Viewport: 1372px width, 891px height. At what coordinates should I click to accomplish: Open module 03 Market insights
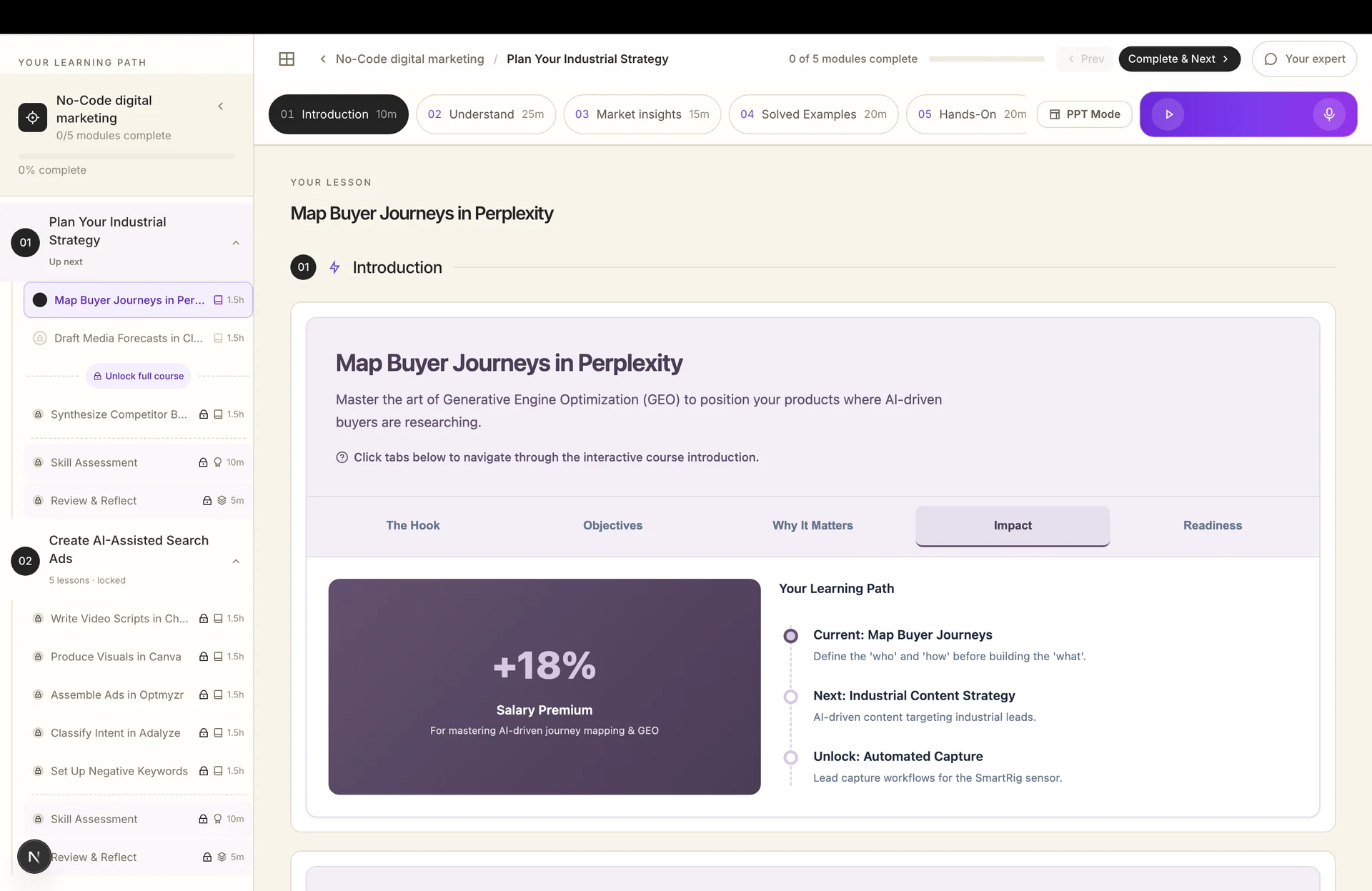pos(642,114)
